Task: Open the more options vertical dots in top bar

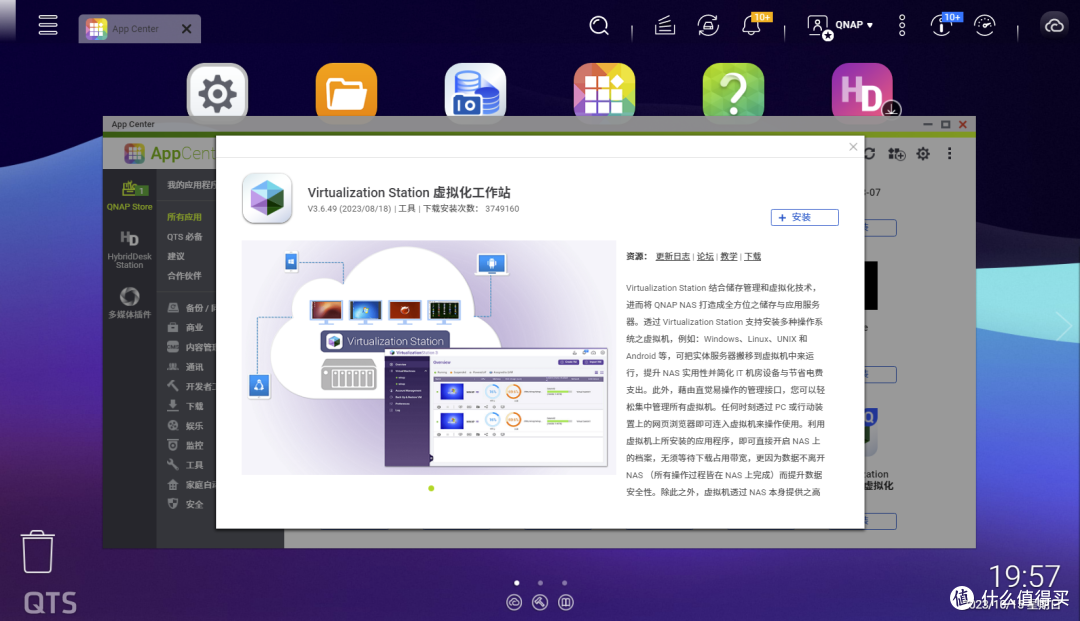Action: (902, 26)
